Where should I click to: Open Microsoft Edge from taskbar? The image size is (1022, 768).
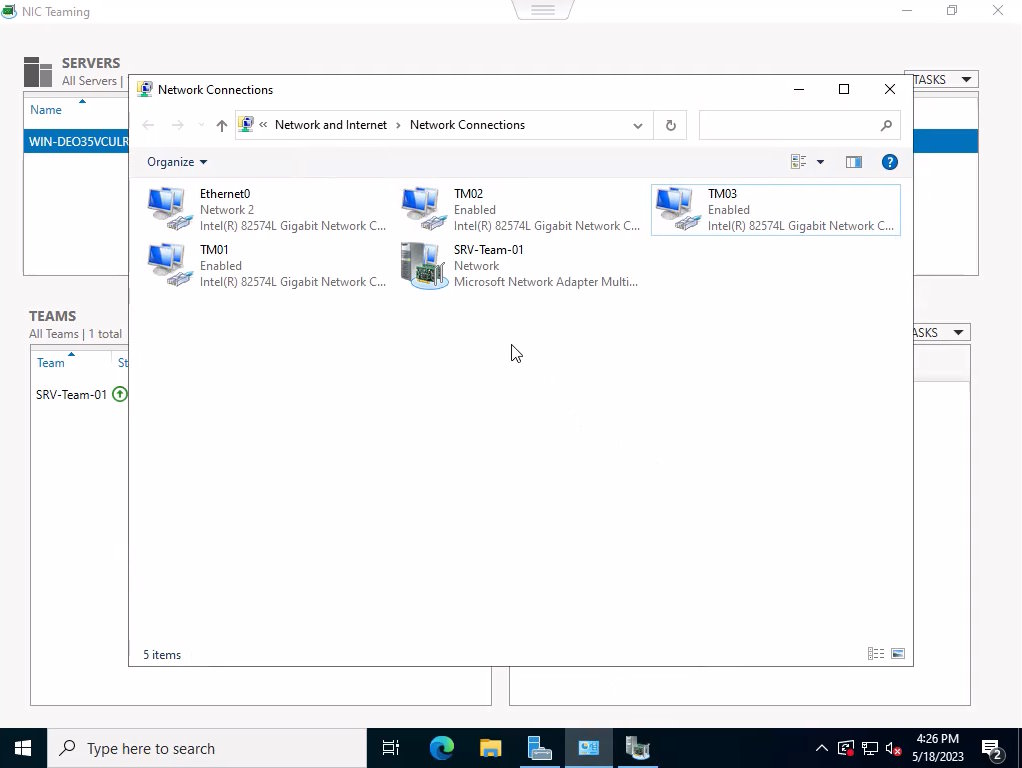(441, 748)
